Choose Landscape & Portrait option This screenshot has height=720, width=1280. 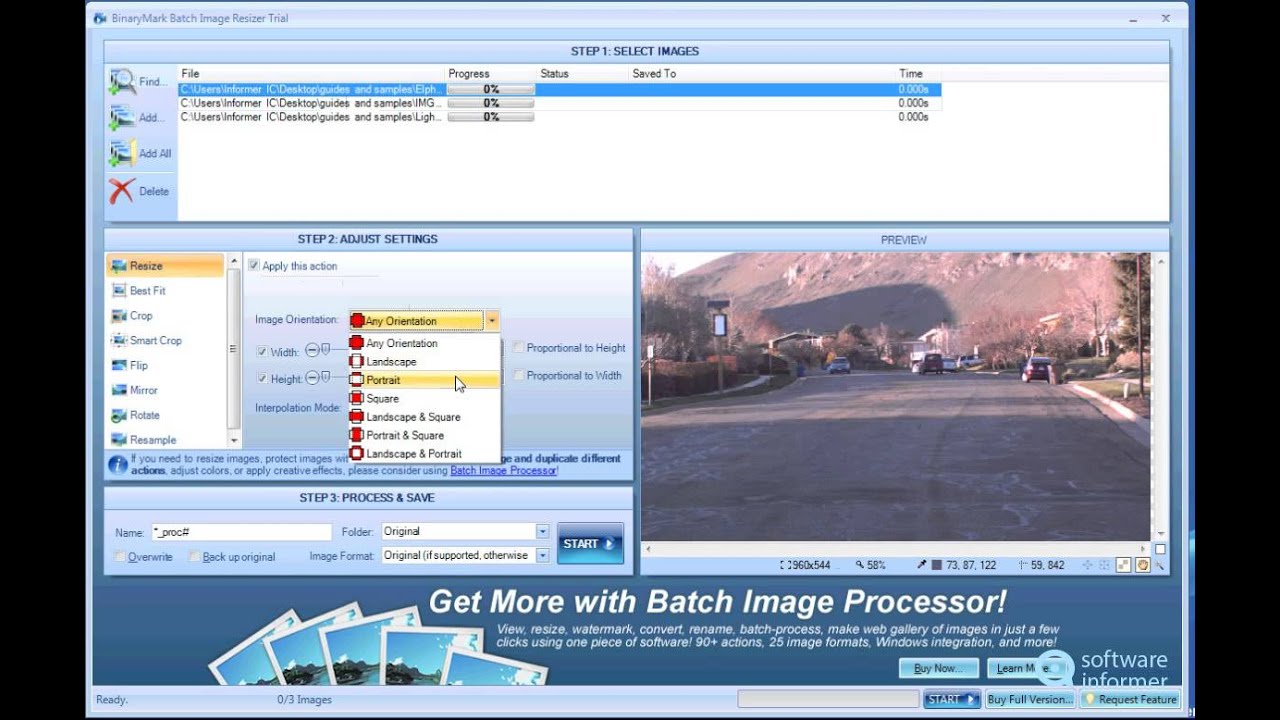click(x=424, y=453)
